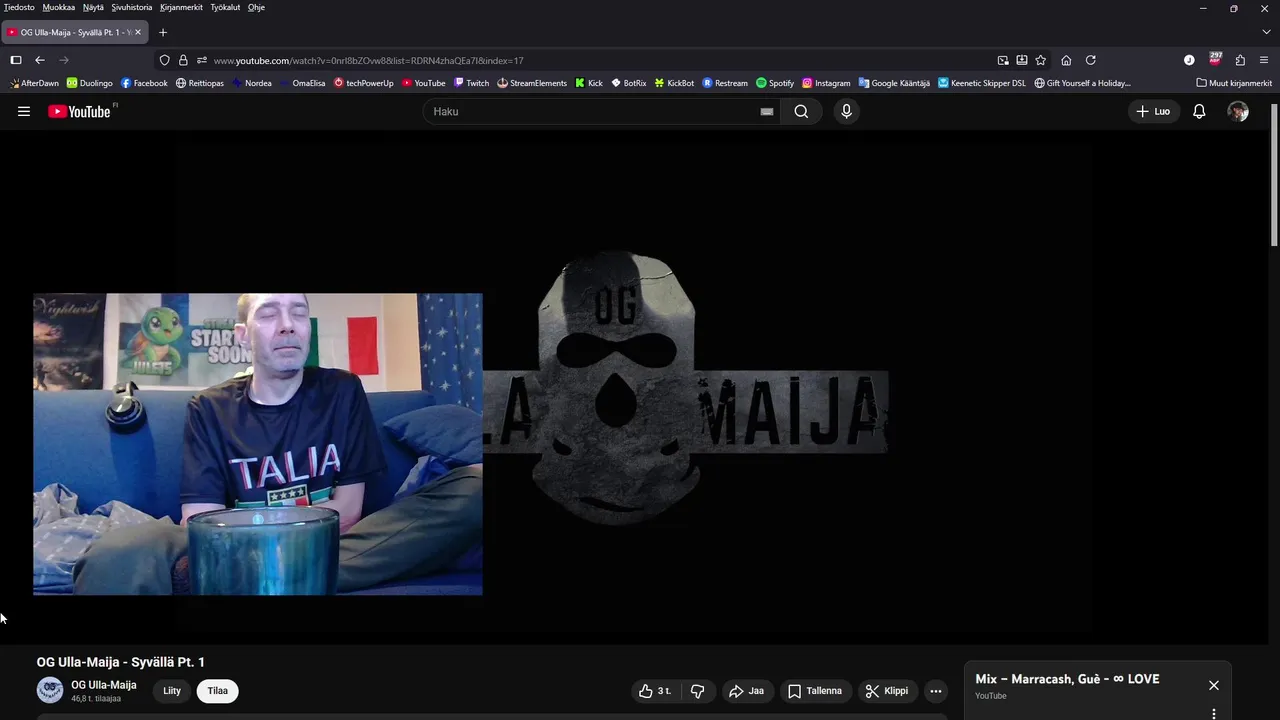Open the YouTube guide hamburger menu
The width and height of the screenshot is (1280, 720).
pyautogui.click(x=24, y=111)
